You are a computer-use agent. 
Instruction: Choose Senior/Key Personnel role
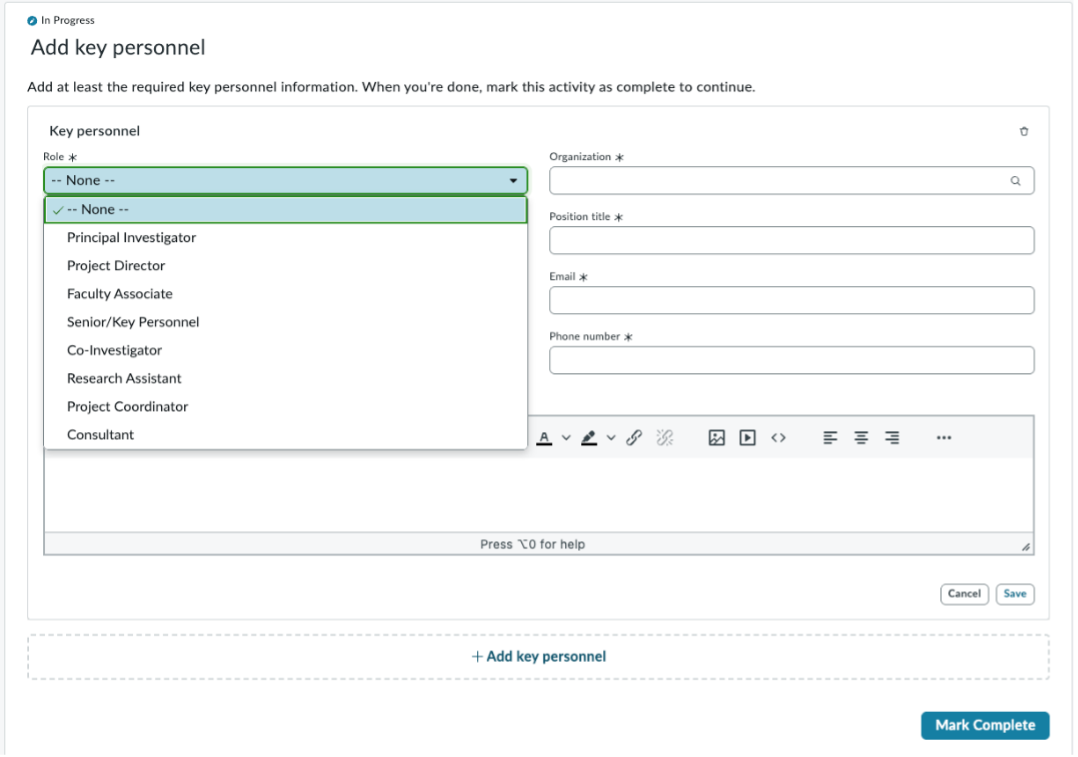[x=285, y=322]
